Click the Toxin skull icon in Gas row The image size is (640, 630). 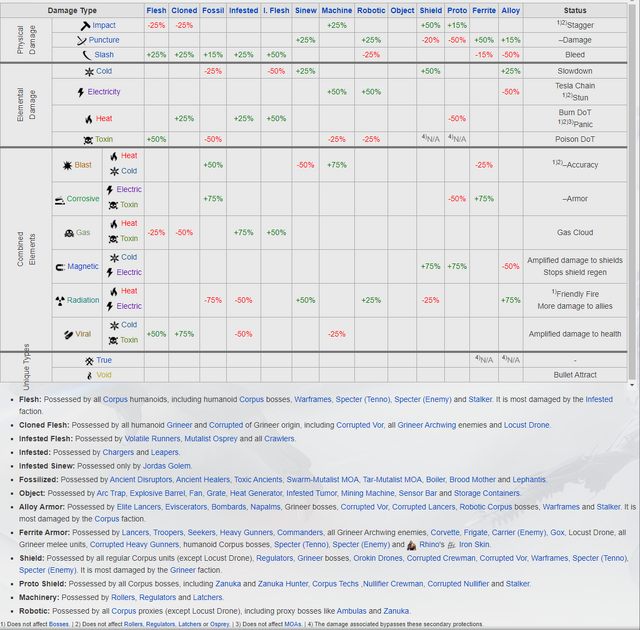[x=113, y=239]
